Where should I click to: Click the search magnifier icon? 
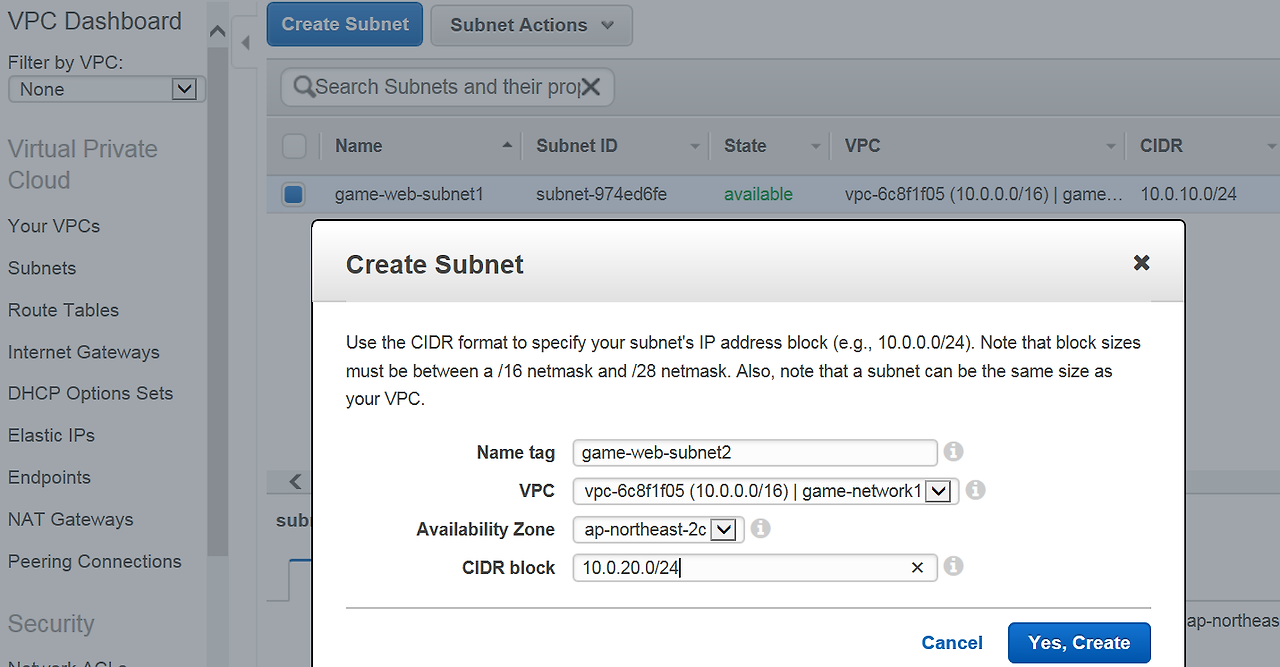point(304,87)
